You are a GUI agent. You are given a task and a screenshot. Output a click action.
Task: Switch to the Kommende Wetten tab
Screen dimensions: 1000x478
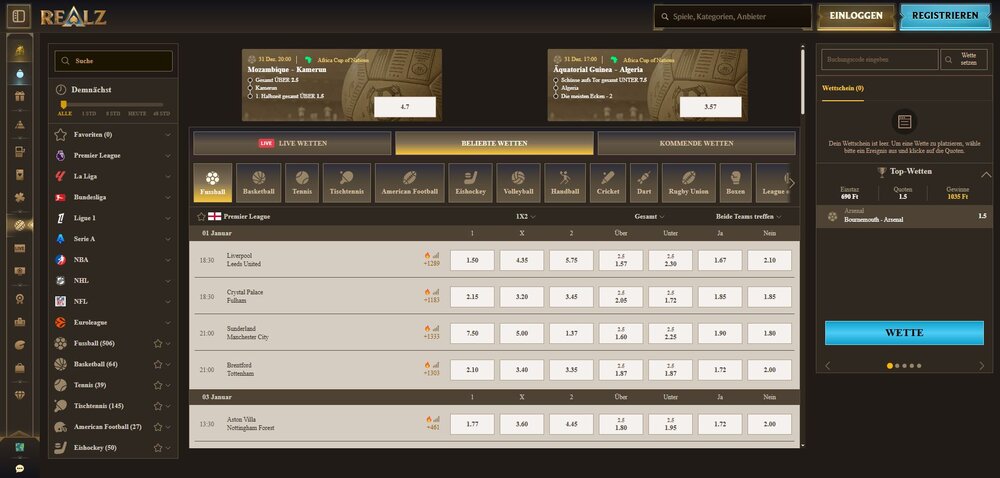click(696, 143)
